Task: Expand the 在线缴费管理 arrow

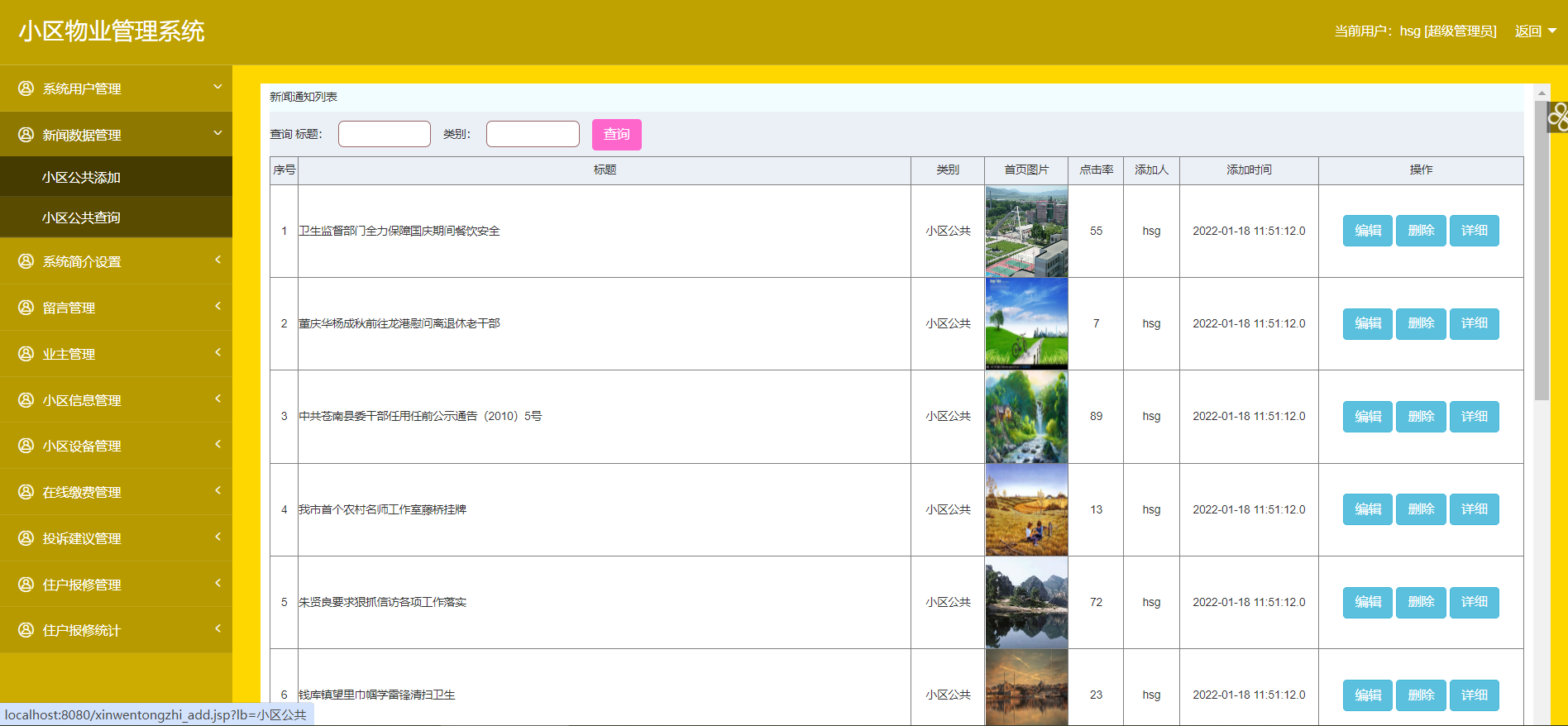Action: 218,490
